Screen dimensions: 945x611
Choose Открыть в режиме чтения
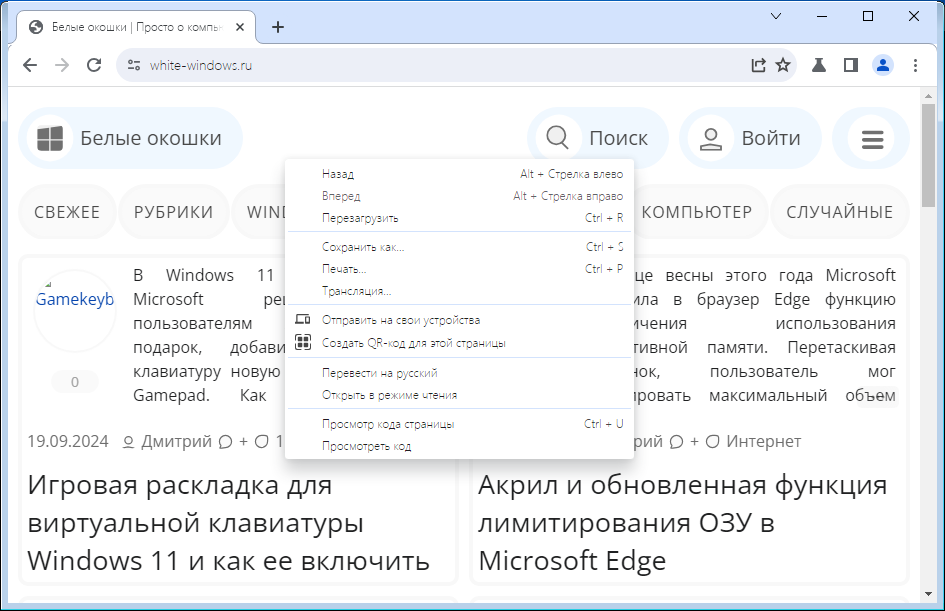pyautogui.click(x=459, y=395)
